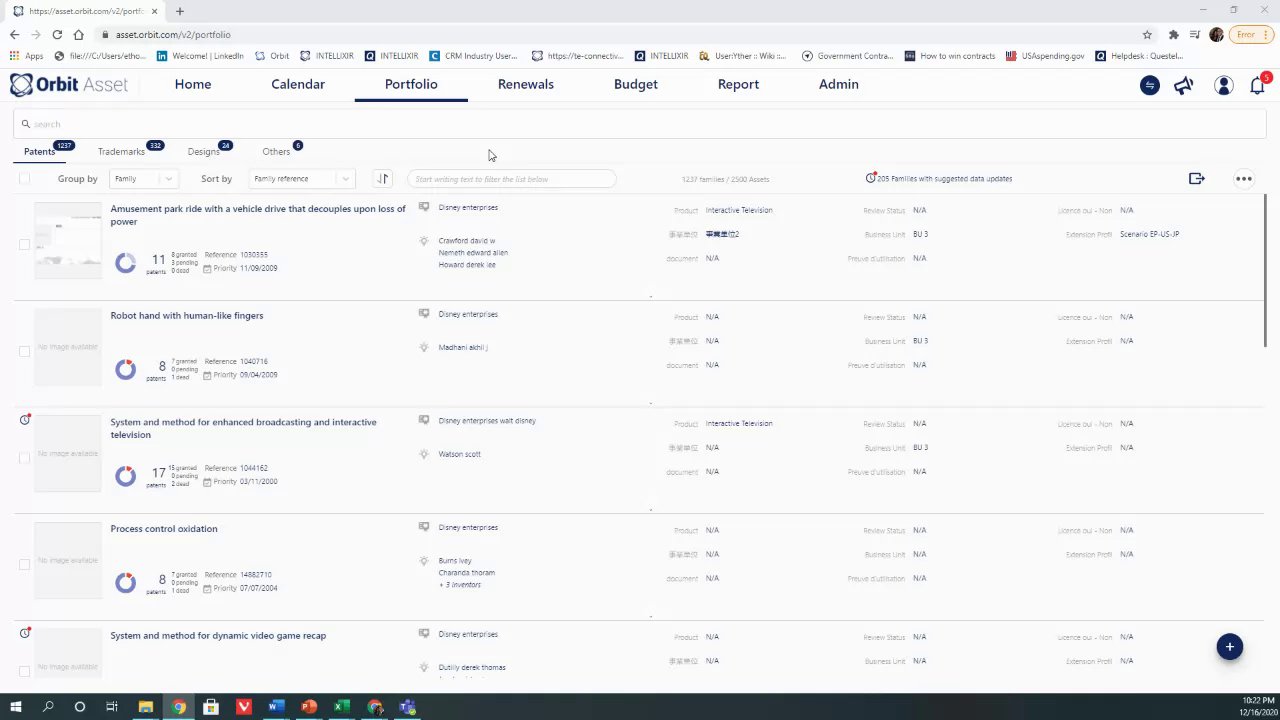Open Chrome extensions puzzle icon
Image resolution: width=1280 pixels, height=720 pixels.
(1173, 34)
